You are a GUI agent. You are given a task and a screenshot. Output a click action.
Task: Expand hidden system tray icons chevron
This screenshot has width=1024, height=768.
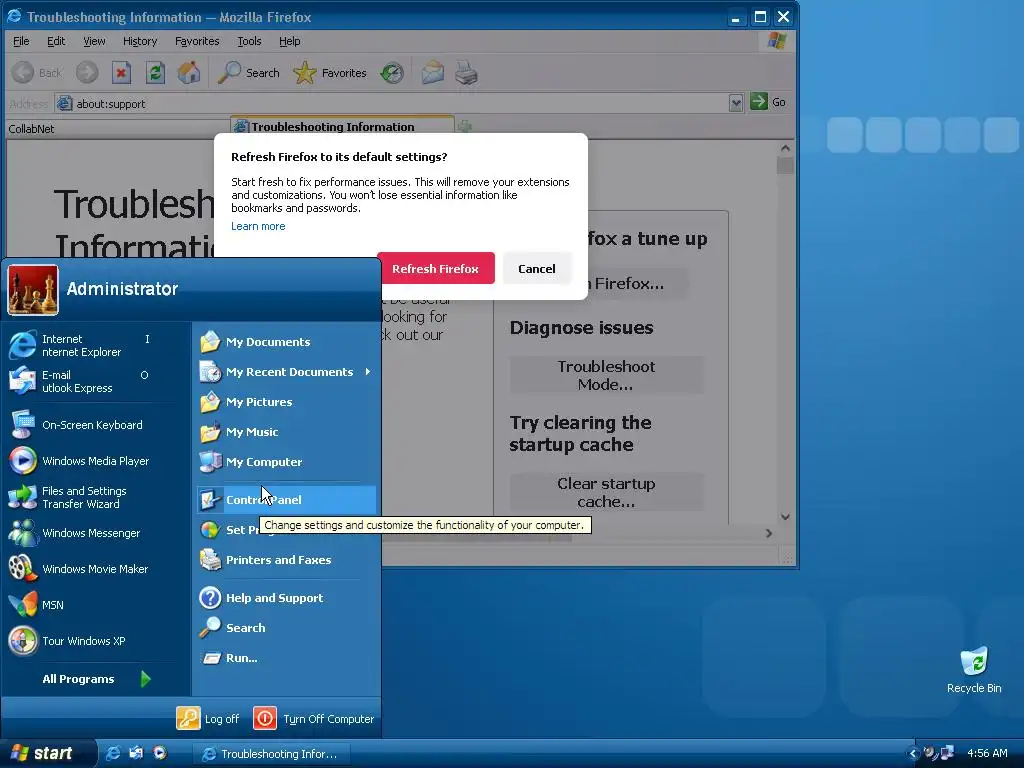click(913, 753)
